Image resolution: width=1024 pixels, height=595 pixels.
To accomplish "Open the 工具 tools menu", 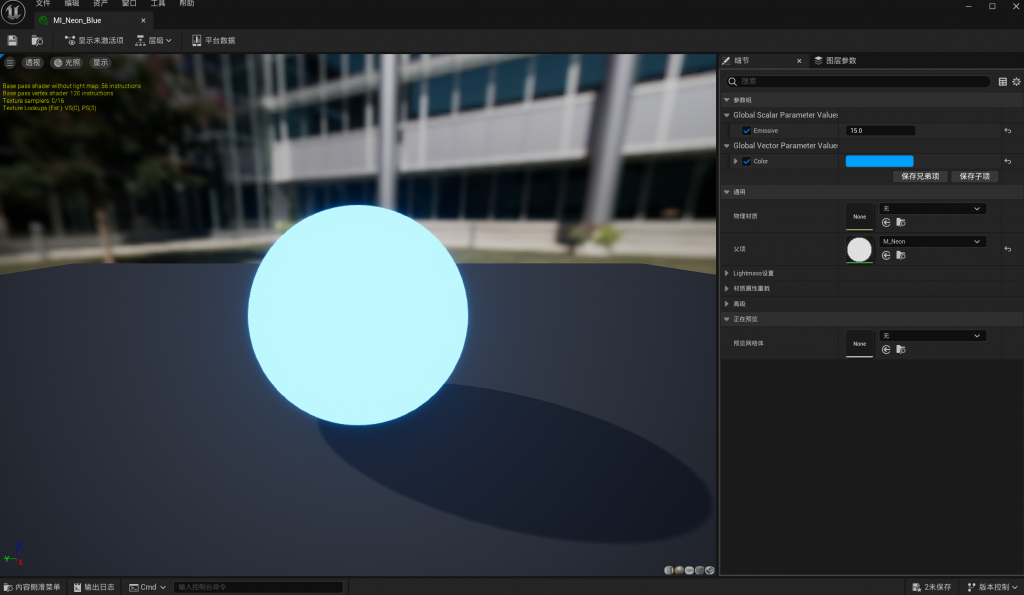I will (x=158, y=3).
